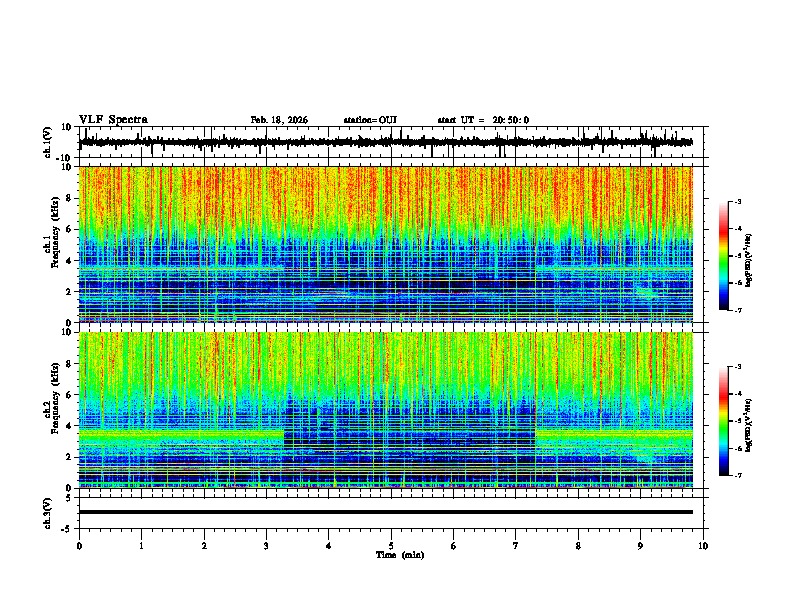792x612 pixels.
Task: Click the "8" kHz tick on ch.2 frequency axis
Action: 70,364
